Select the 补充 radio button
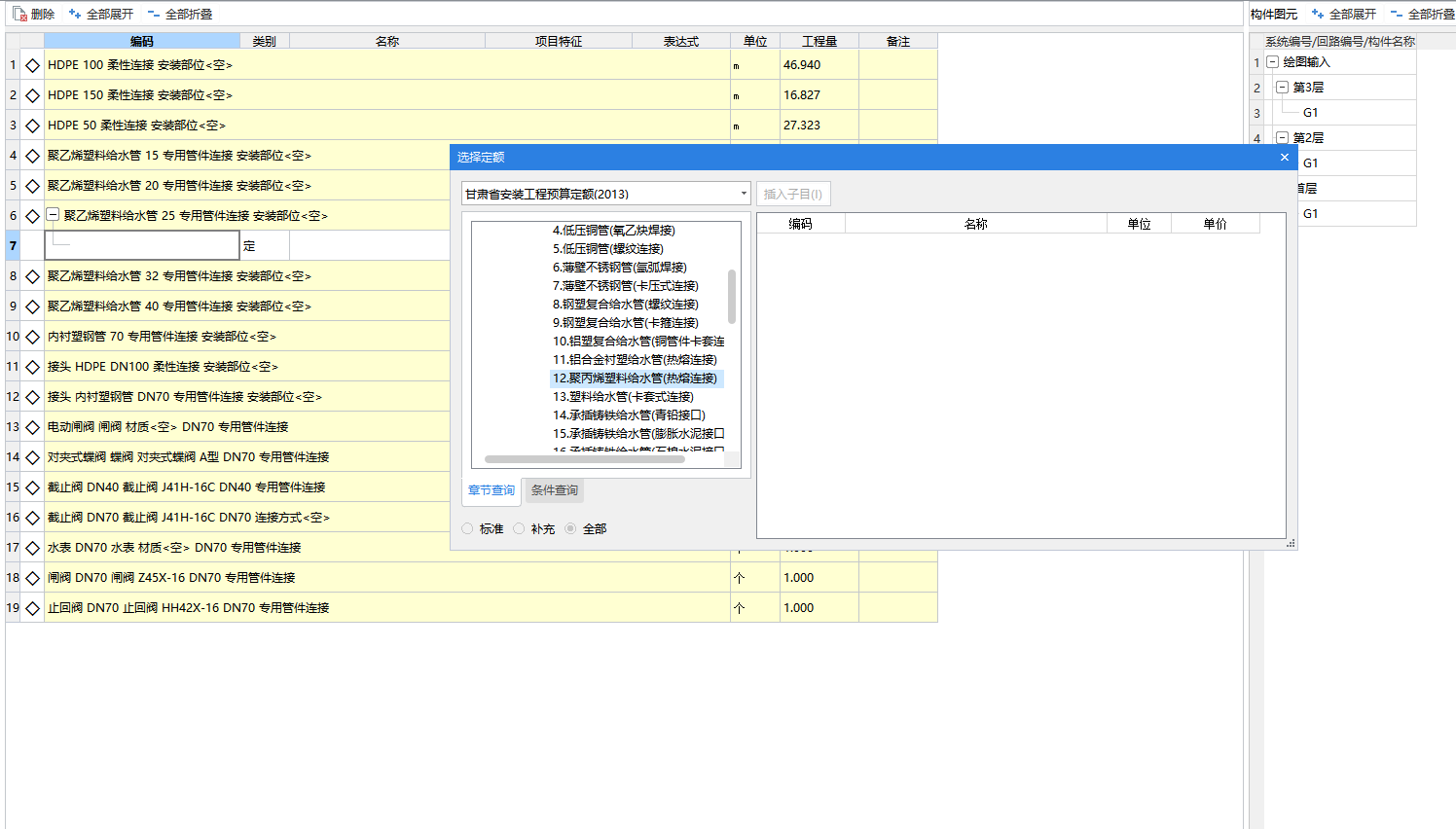1456x829 pixels. (519, 528)
